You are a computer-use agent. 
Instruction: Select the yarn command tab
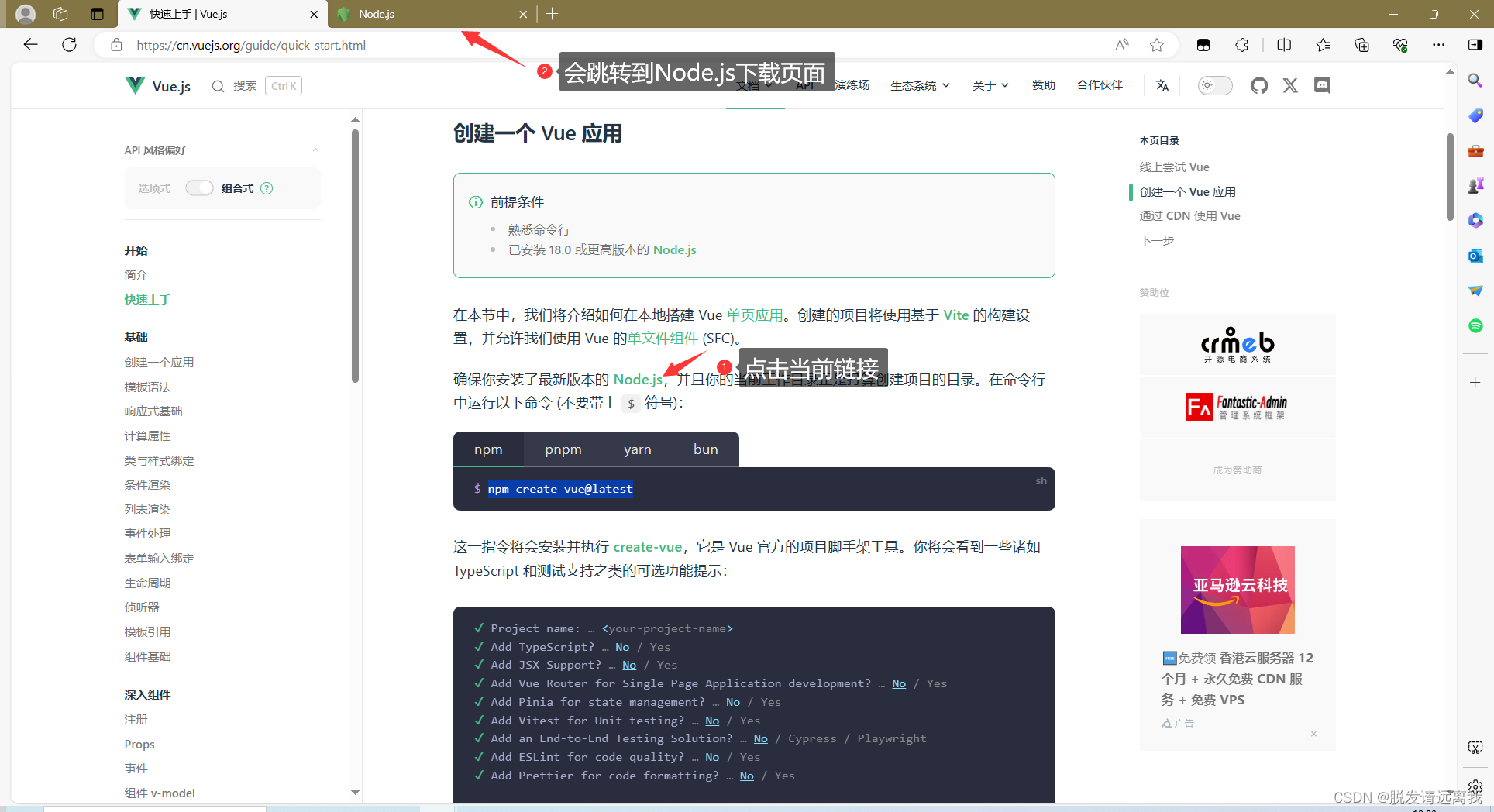click(638, 449)
